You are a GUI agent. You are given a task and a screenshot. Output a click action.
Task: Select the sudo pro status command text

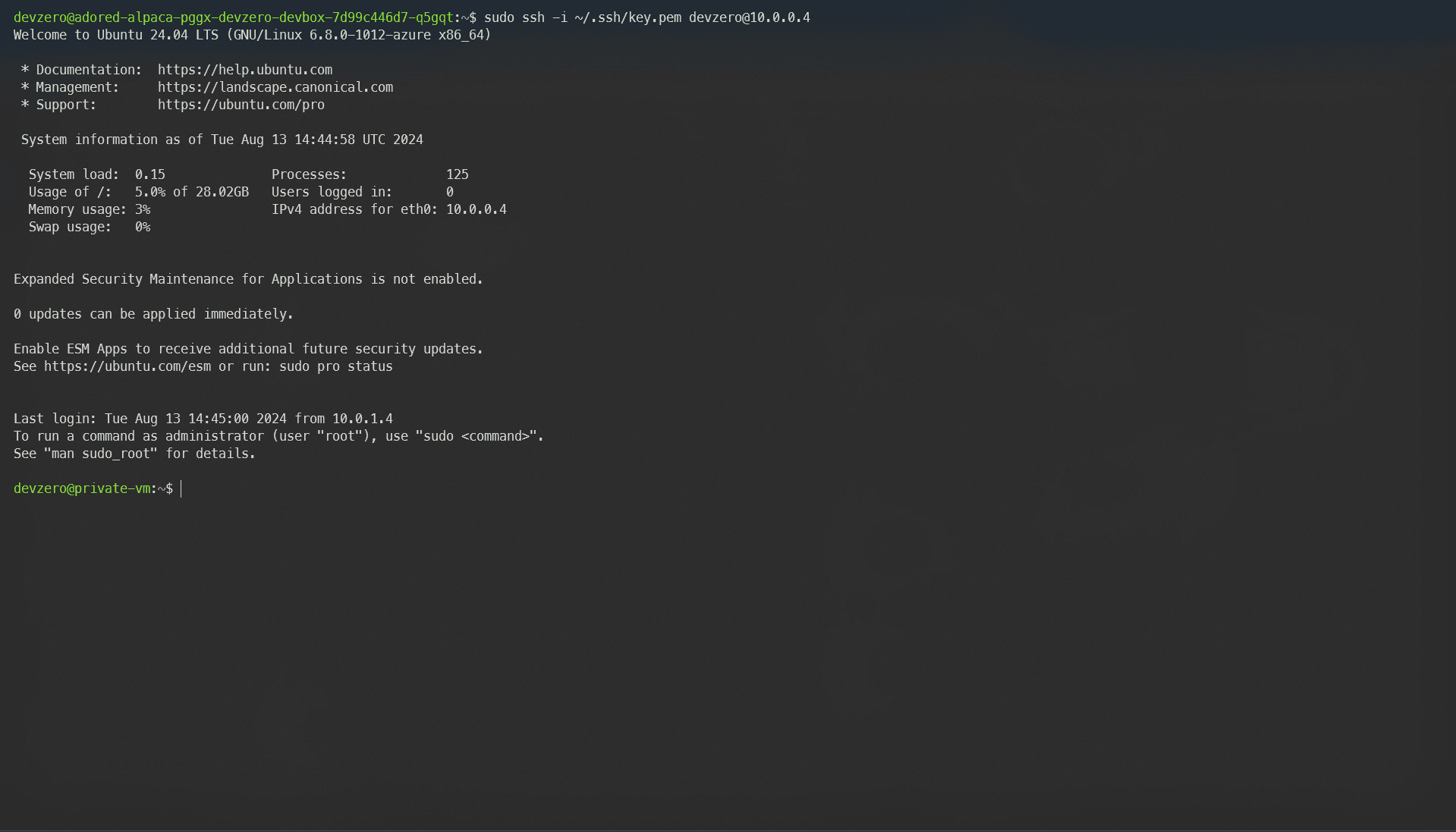[x=337, y=366]
